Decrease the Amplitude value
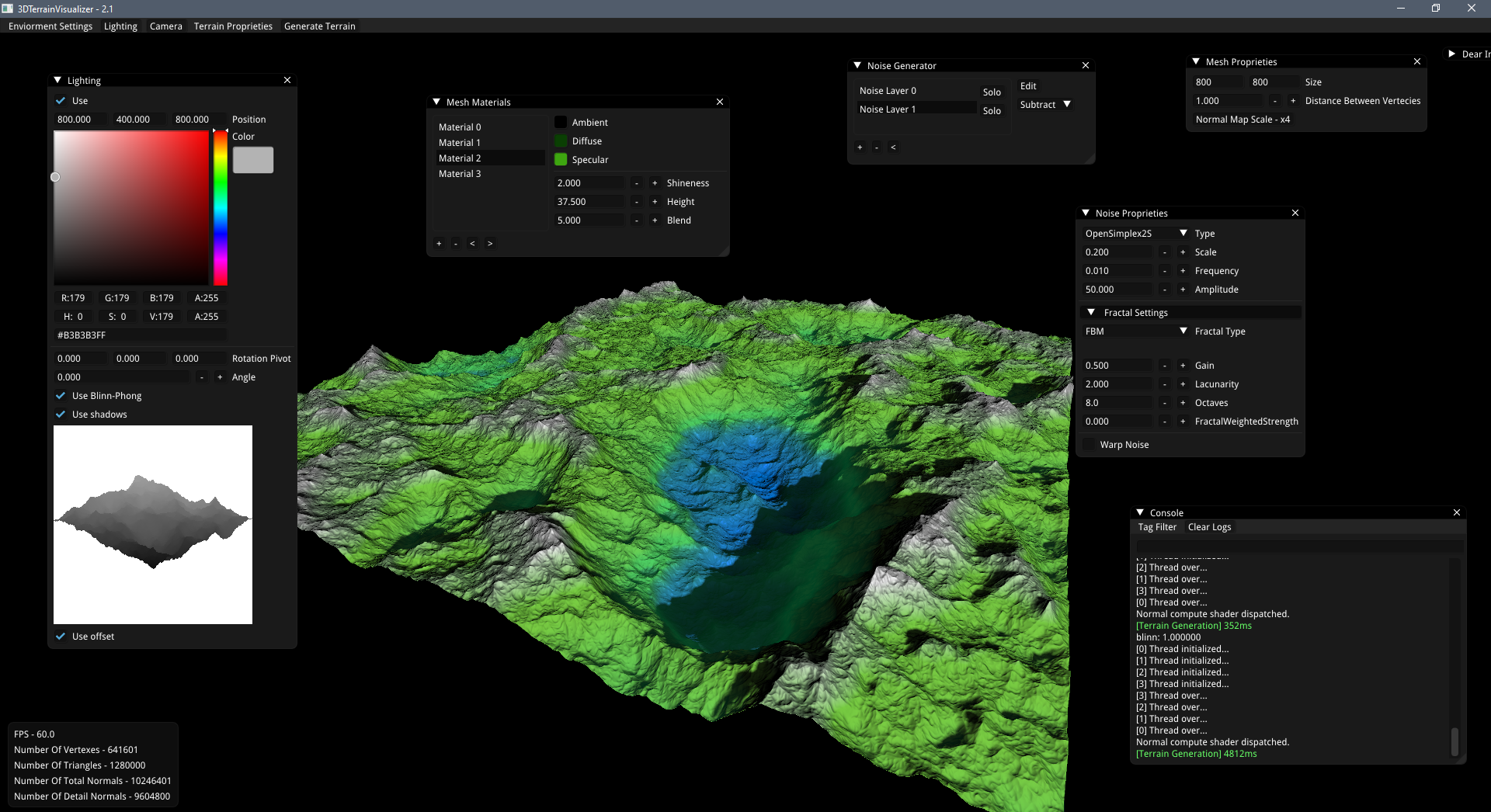The height and width of the screenshot is (812, 1491). click(1164, 290)
